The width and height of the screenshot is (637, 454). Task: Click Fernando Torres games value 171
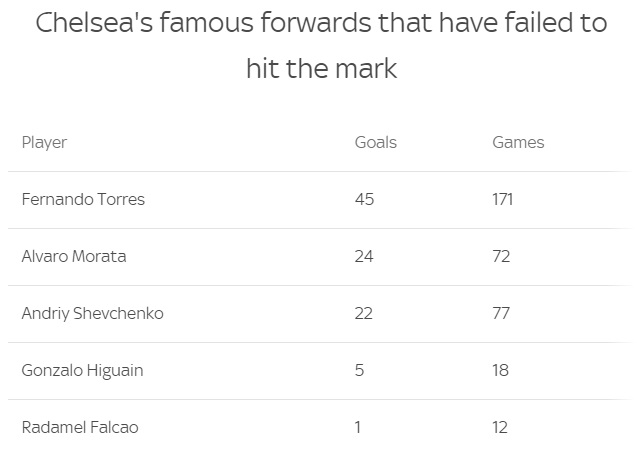coord(503,199)
